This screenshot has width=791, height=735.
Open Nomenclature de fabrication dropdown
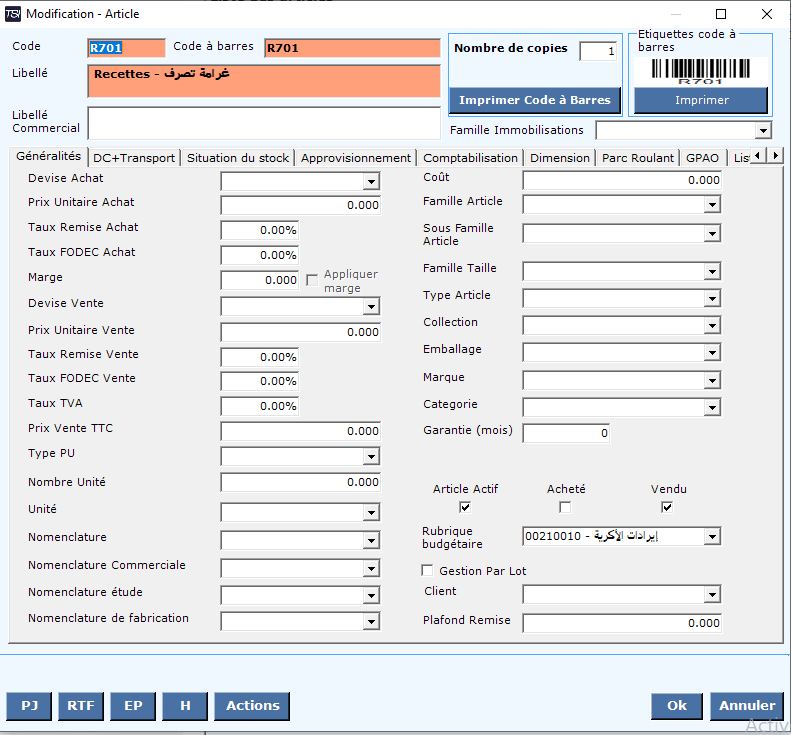click(371, 621)
